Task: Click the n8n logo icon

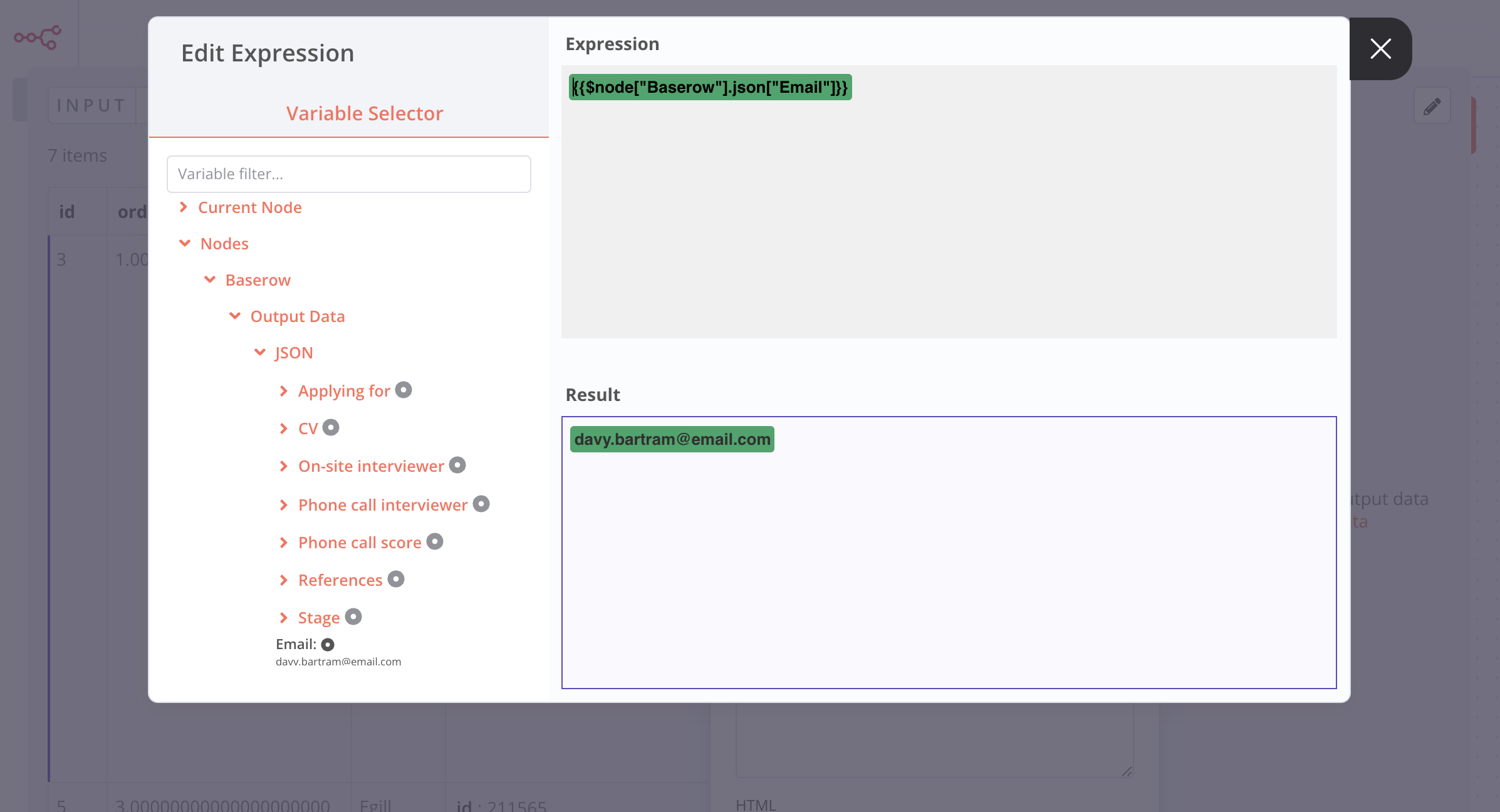Action: [38, 37]
